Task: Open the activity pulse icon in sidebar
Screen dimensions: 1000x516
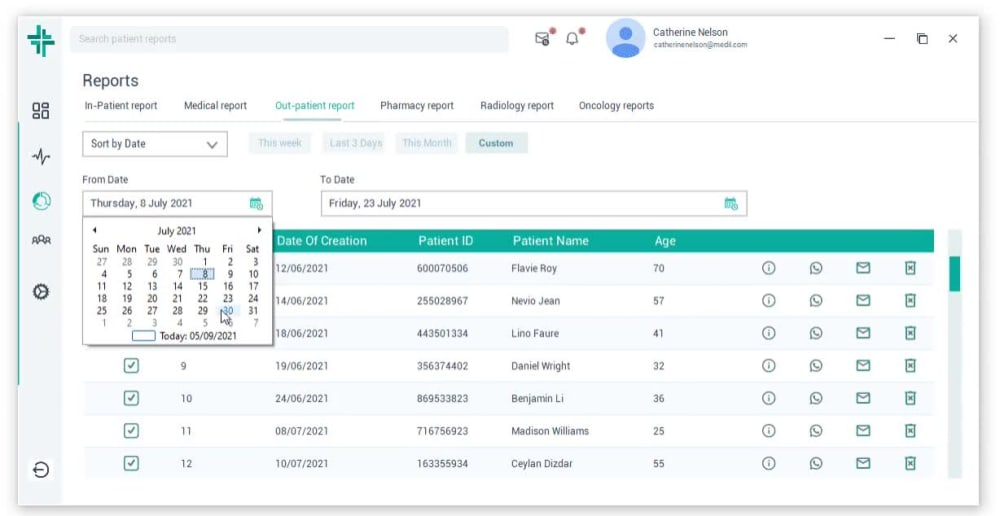Action: (41, 156)
